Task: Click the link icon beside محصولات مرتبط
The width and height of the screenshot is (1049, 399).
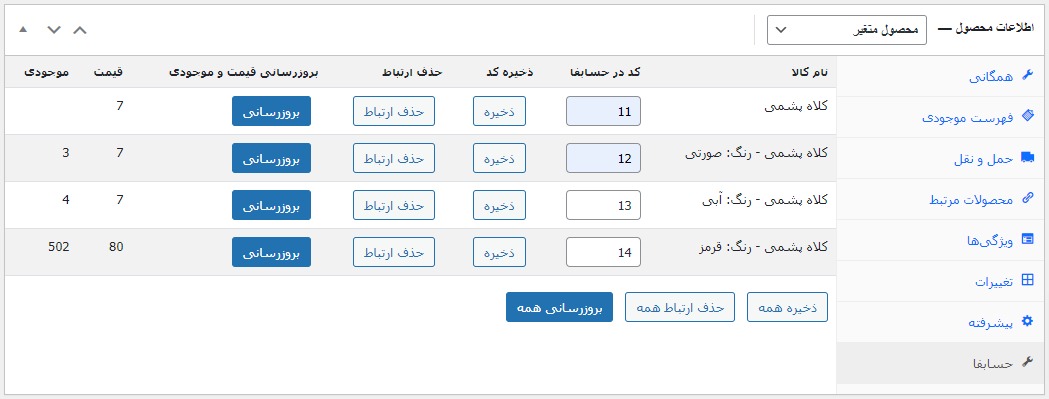Action: tap(1027, 200)
